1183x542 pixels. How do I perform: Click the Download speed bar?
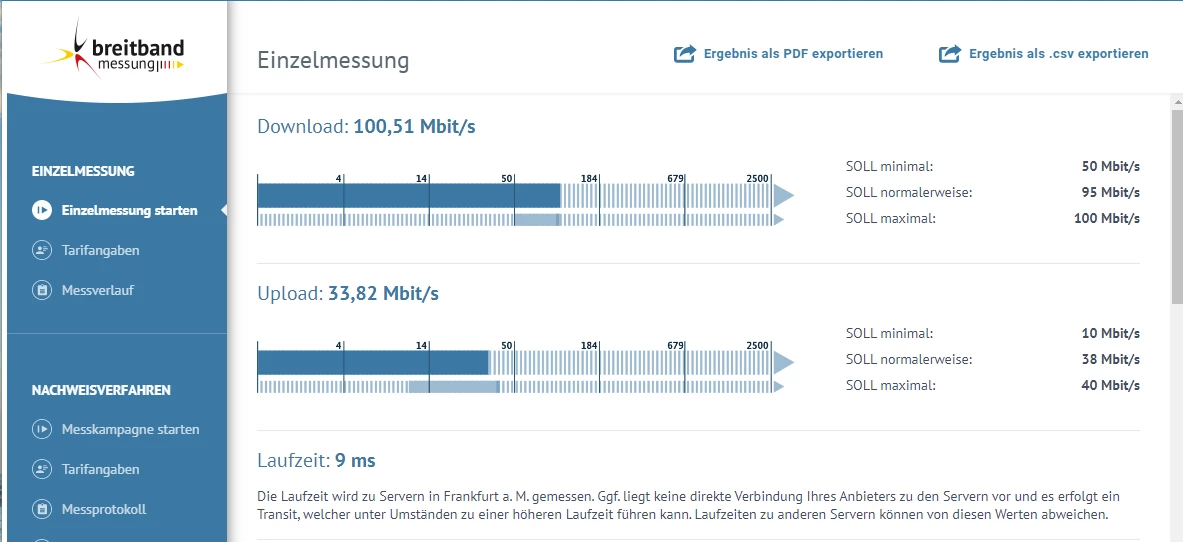tap(408, 195)
